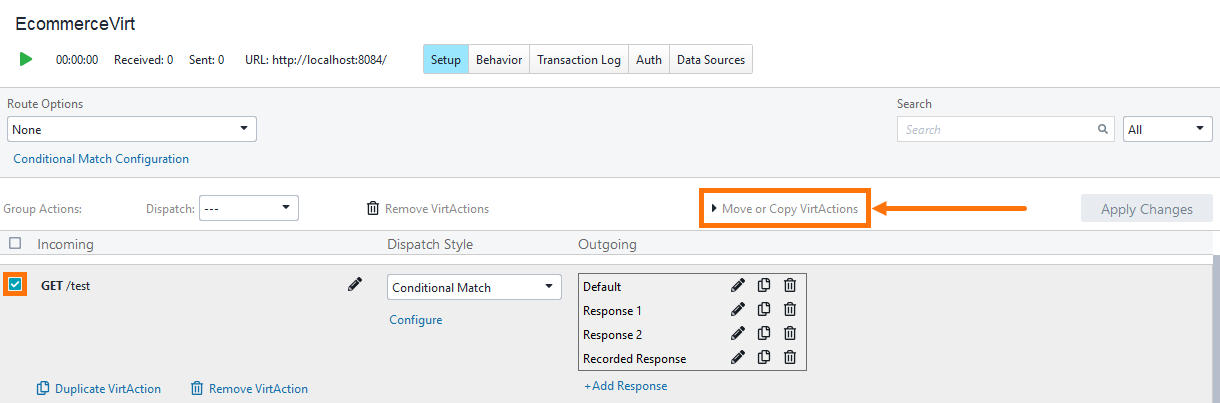Duplicate Response 1

[764, 309]
